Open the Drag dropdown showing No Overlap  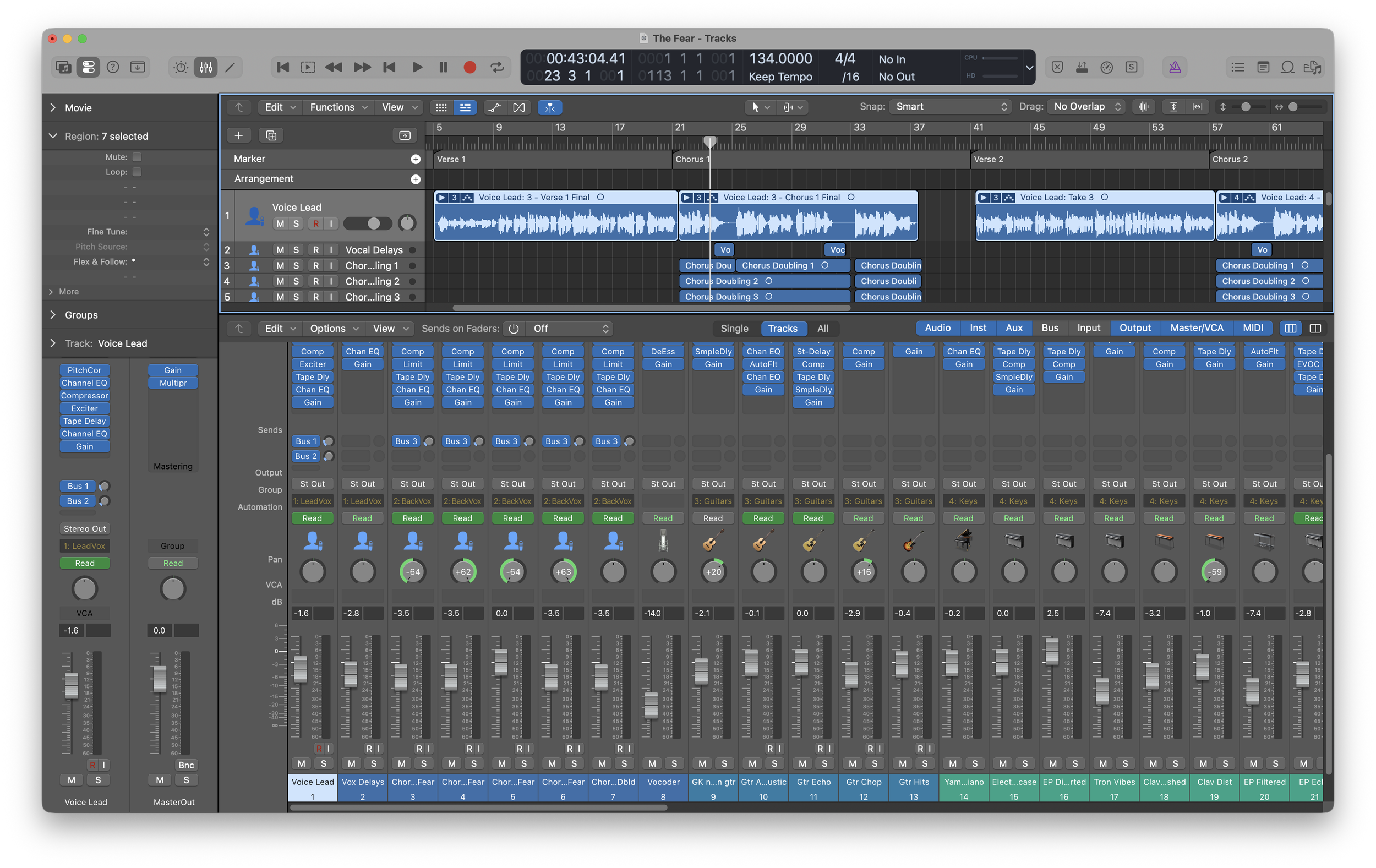pyautogui.click(x=1085, y=106)
